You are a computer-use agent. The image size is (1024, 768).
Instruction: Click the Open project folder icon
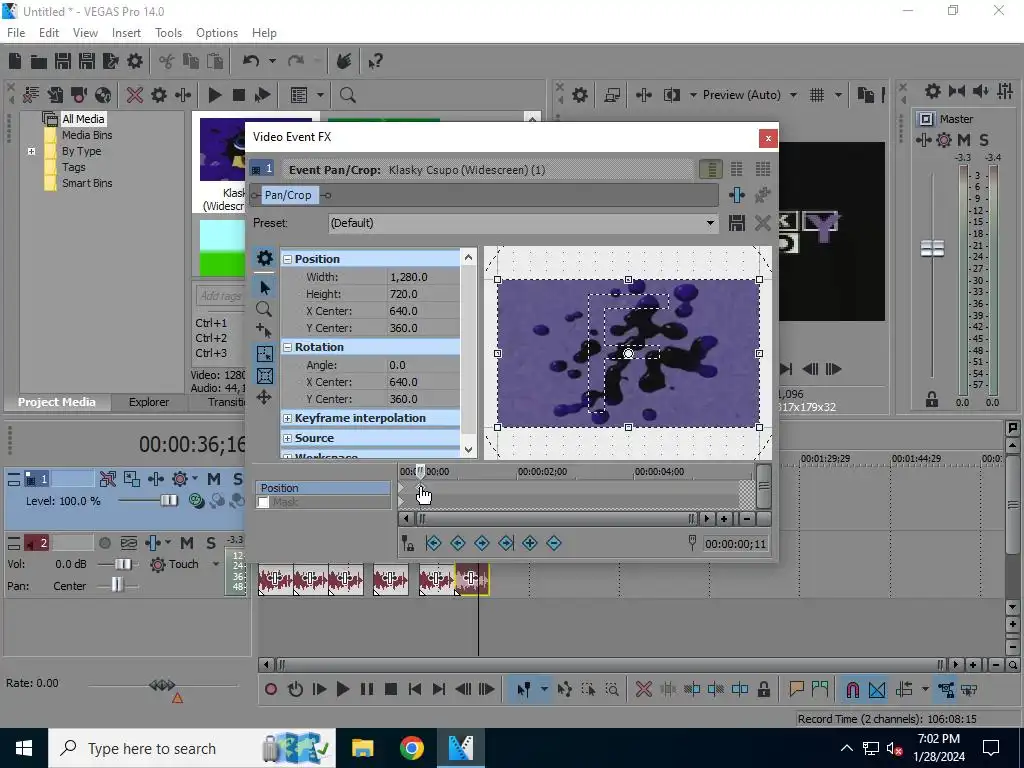39,61
